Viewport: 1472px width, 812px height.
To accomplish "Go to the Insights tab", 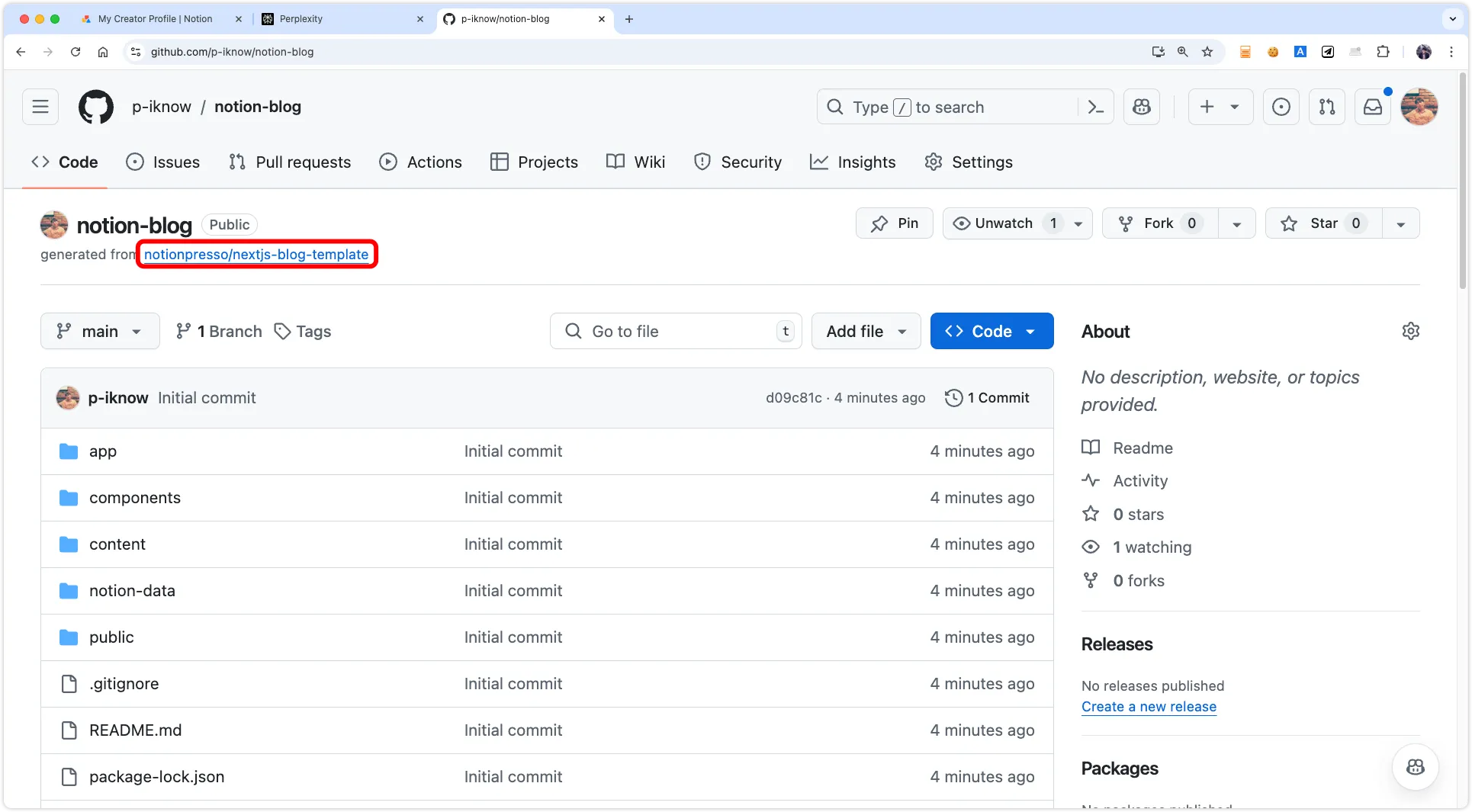I will [853, 162].
